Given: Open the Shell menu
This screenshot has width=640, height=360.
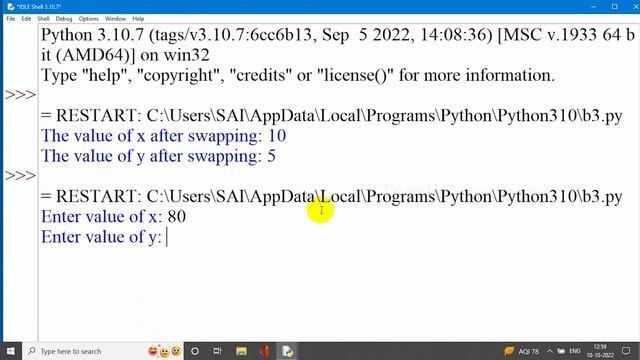Looking at the screenshot, I should pos(43,19).
